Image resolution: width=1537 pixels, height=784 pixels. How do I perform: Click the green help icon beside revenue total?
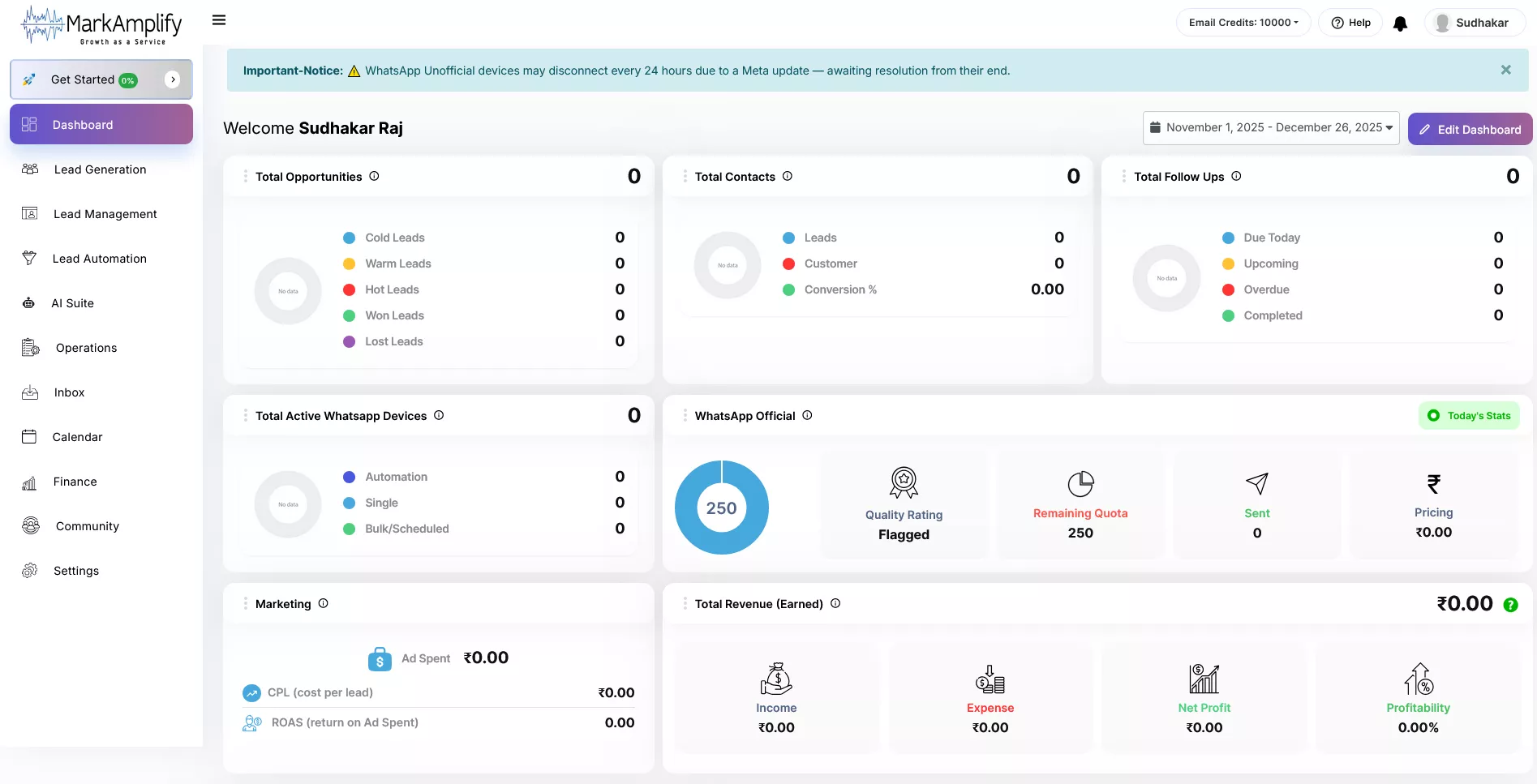tap(1510, 605)
